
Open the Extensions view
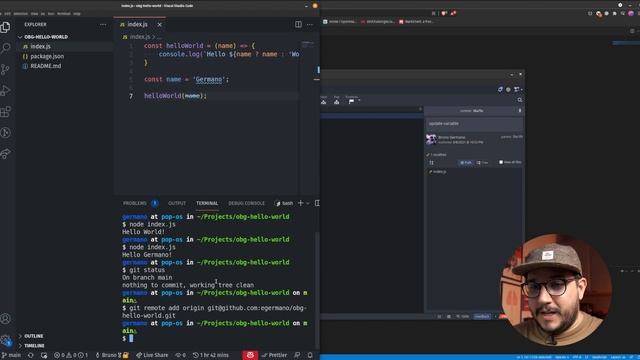6,111
